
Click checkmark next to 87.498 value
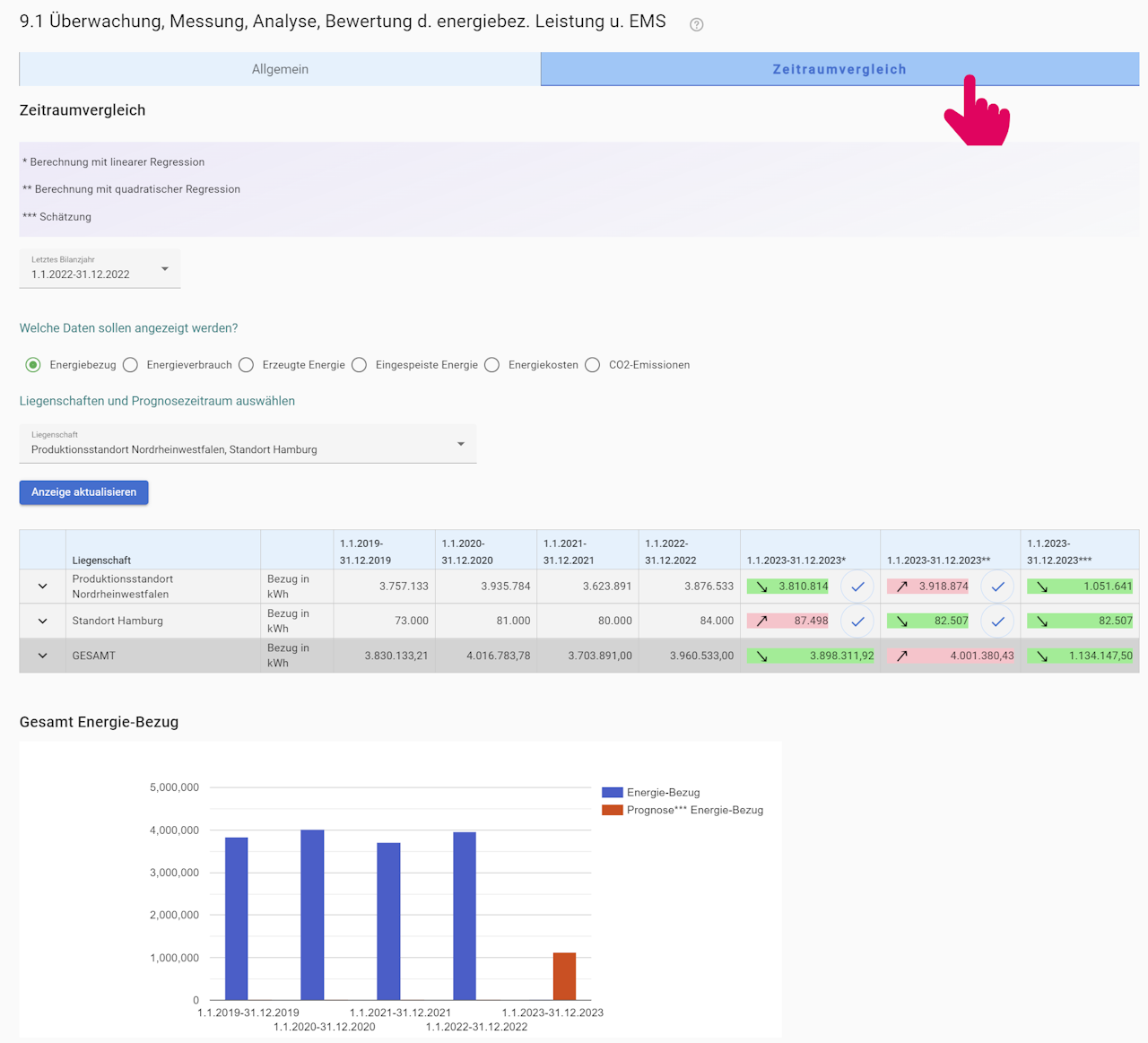857,621
